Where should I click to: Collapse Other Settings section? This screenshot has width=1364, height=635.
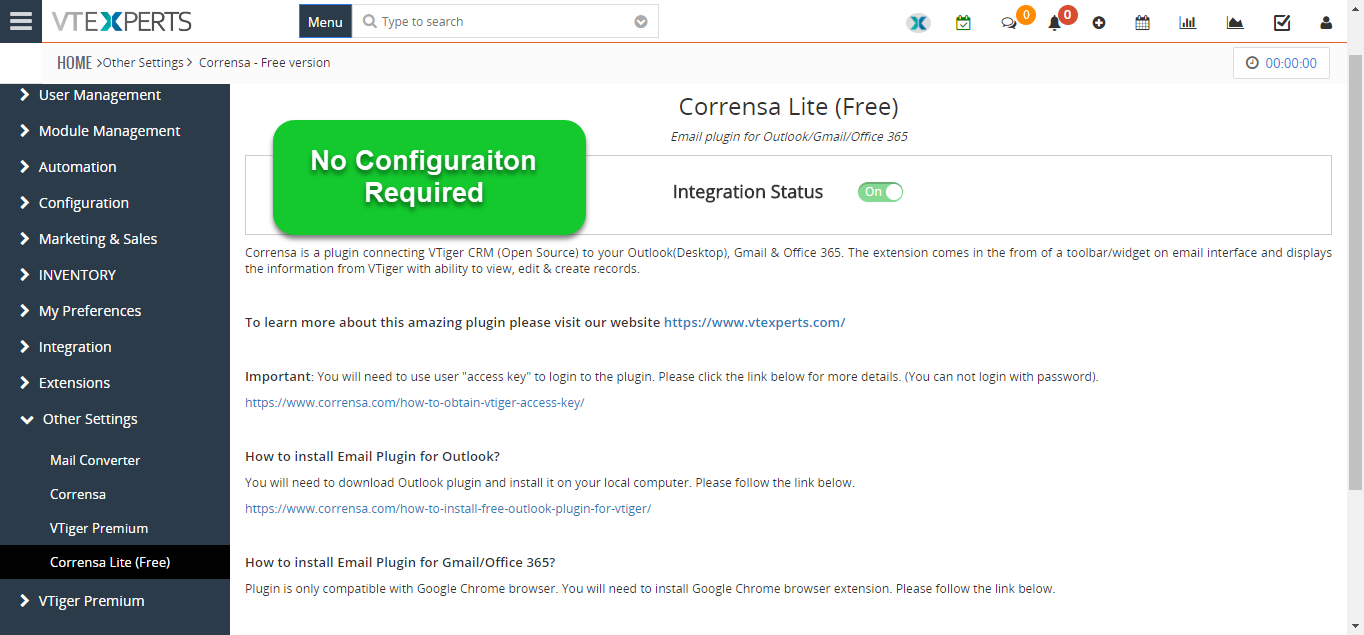115,419
